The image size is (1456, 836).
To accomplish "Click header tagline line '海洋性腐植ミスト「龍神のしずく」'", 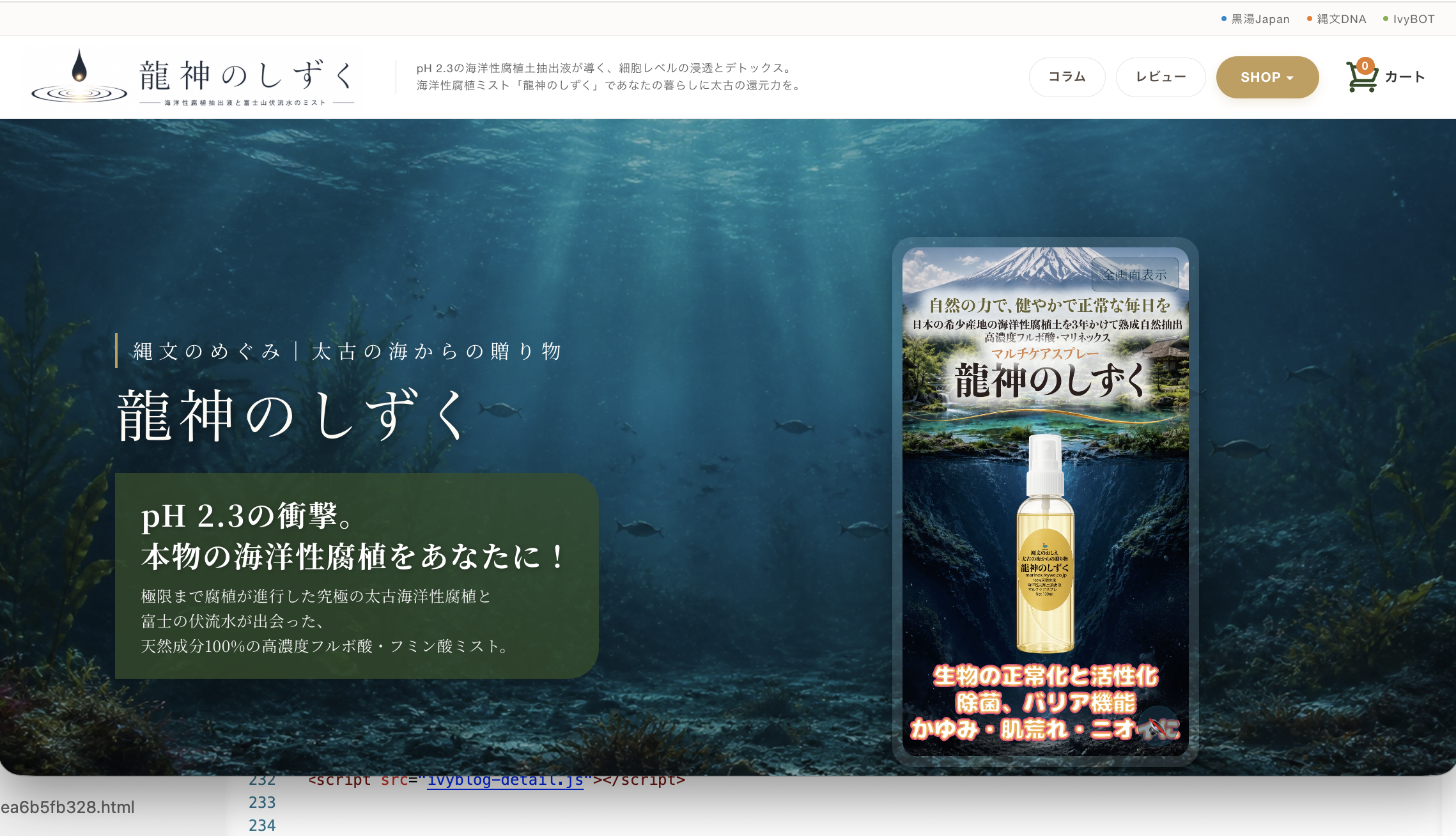I will pyautogui.click(x=610, y=86).
